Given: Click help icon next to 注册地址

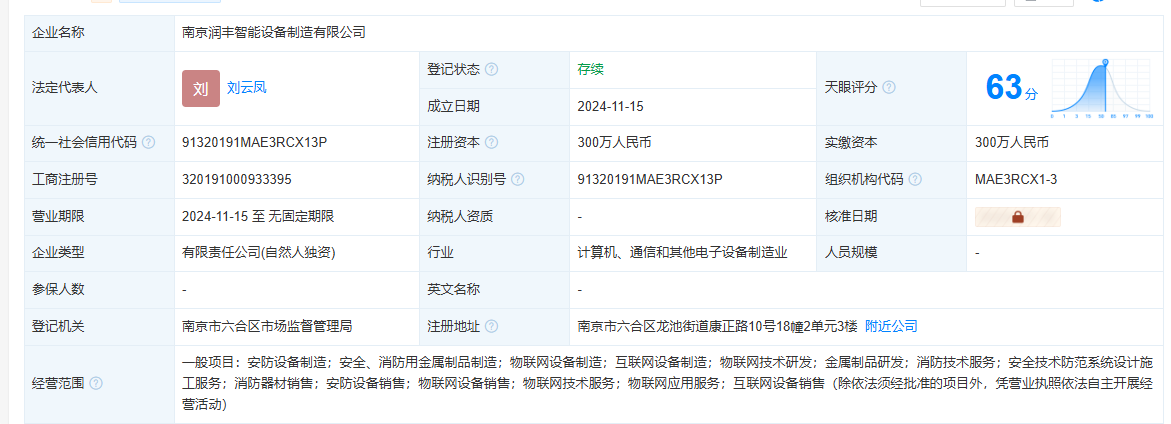Looking at the screenshot, I should 491,326.
